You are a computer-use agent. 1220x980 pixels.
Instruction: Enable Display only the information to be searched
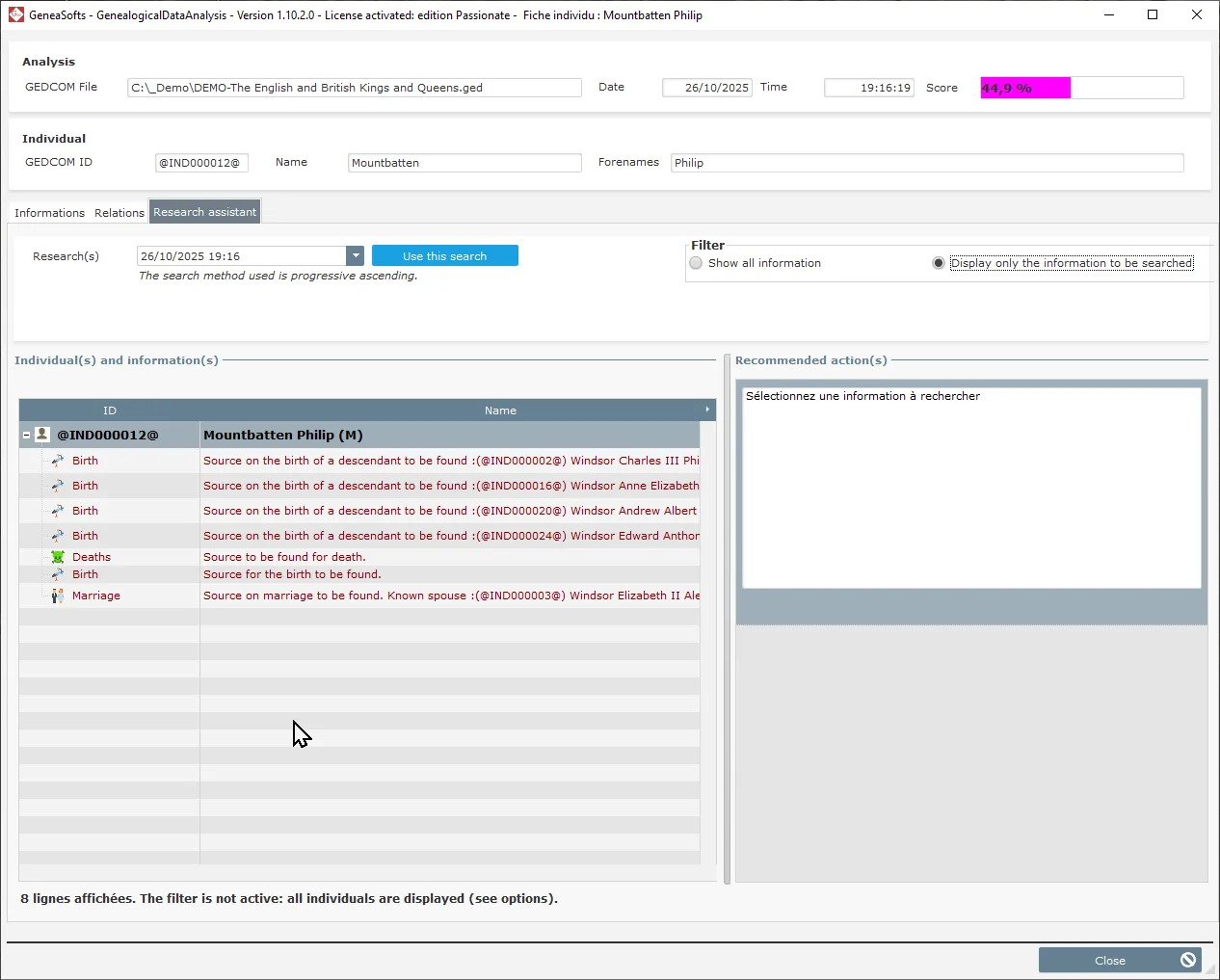(x=938, y=262)
